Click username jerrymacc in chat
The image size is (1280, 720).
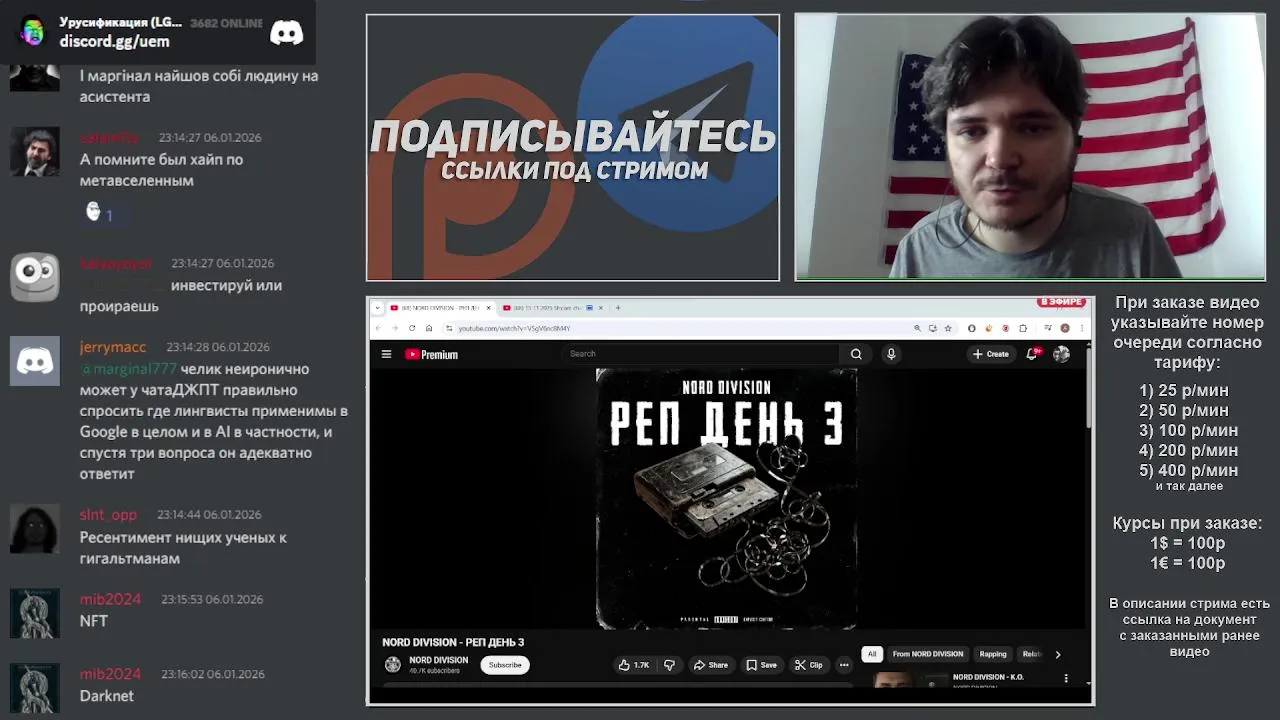click(x=113, y=347)
